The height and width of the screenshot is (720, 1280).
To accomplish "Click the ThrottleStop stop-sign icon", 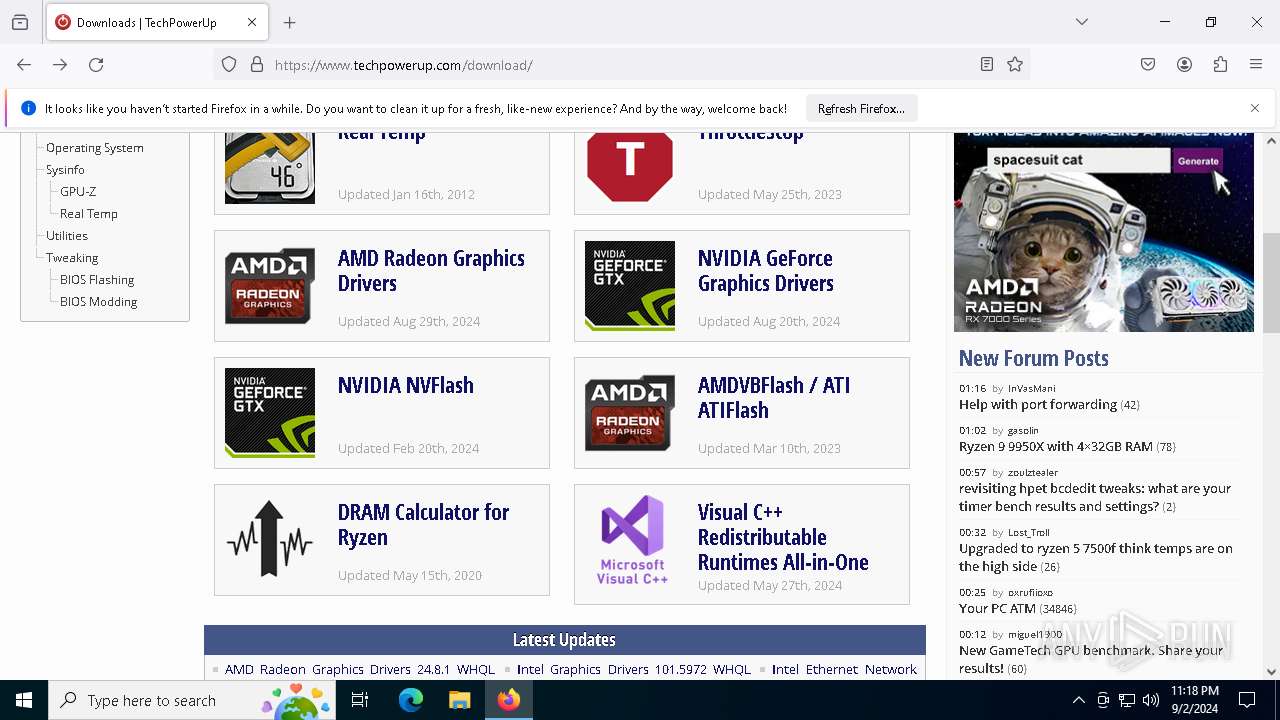I will [x=630, y=168].
